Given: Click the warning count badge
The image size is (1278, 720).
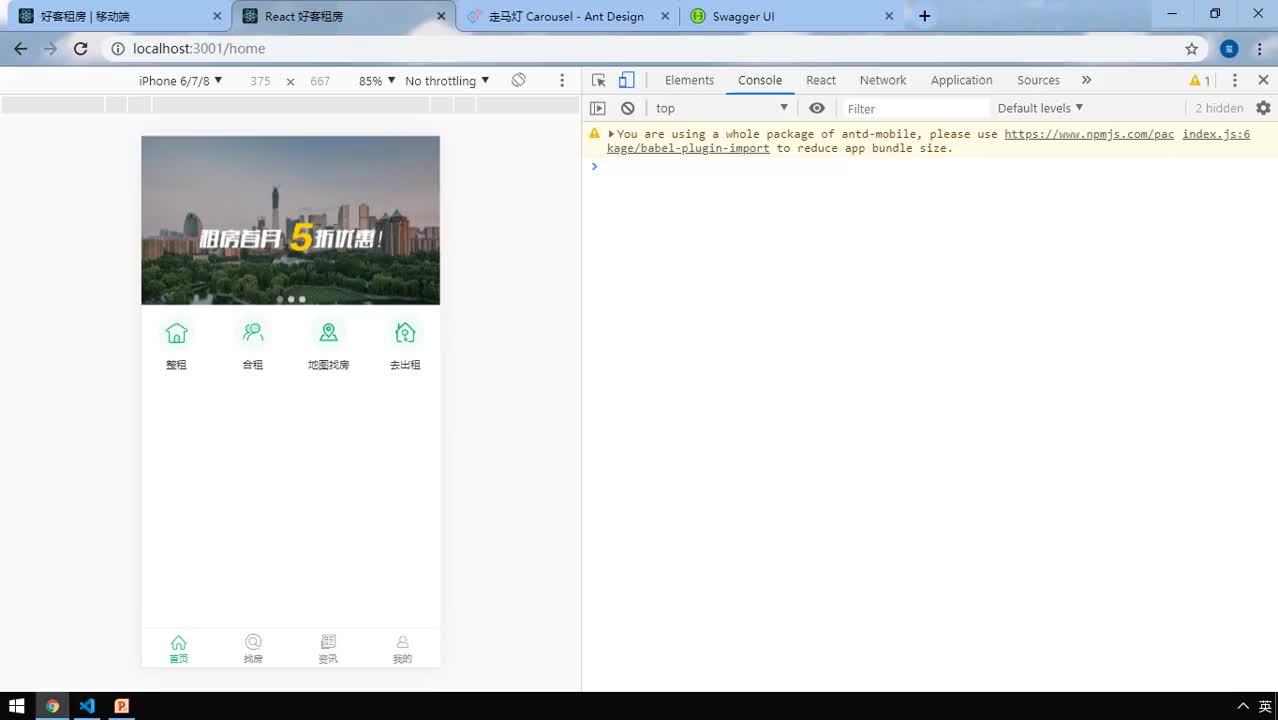Looking at the screenshot, I should tap(1199, 80).
